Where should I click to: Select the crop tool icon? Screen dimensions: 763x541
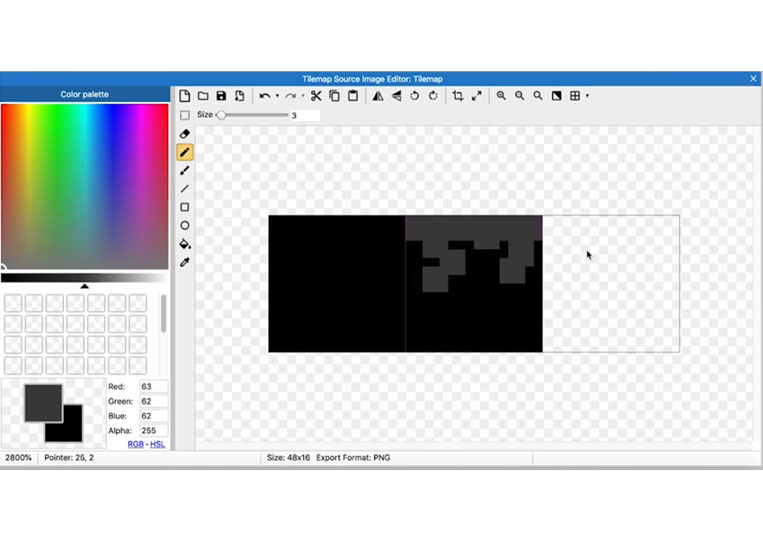[x=458, y=96]
